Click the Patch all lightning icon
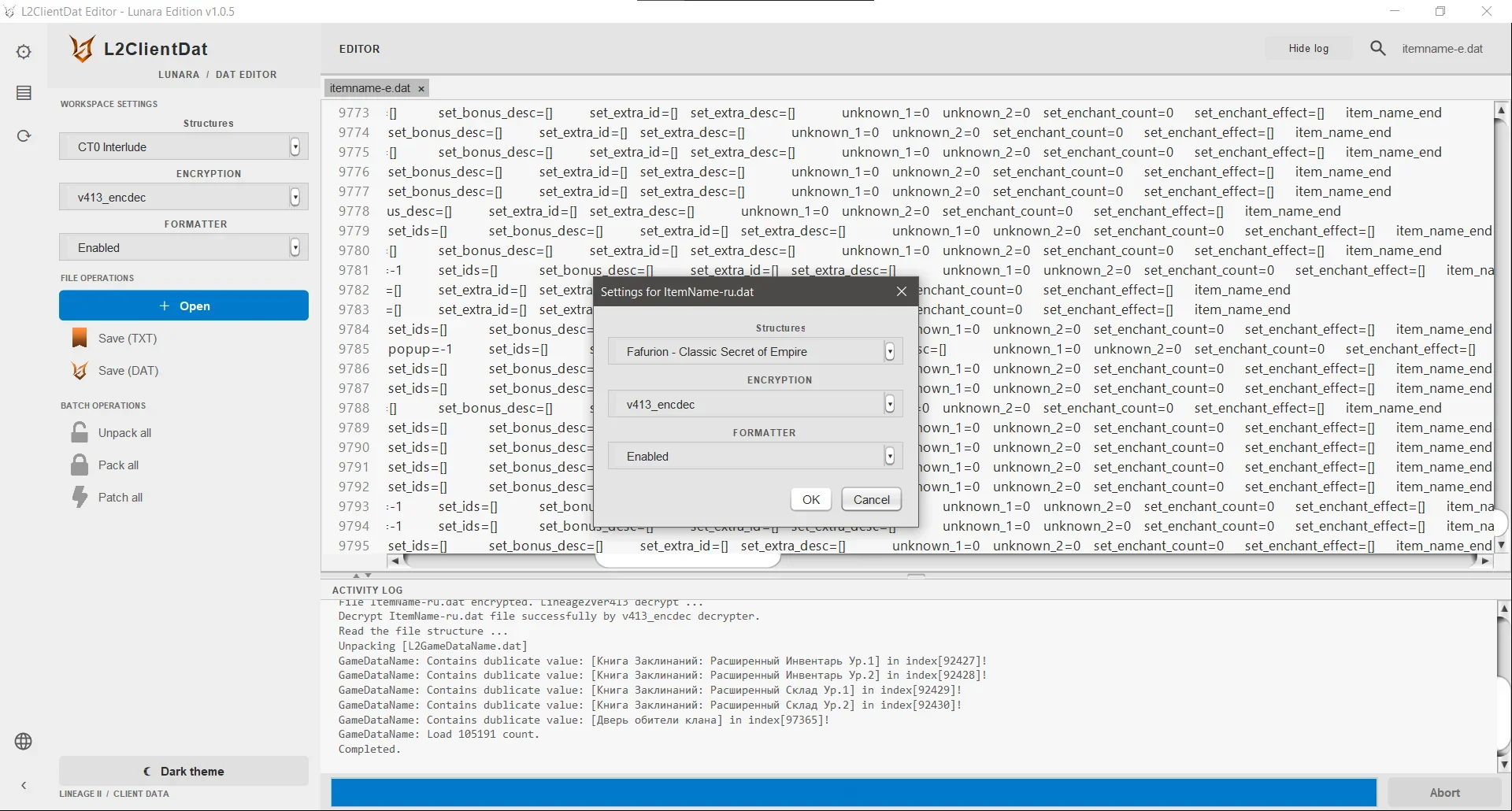The width and height of the screenshot is (1512, 811). pyautogui.click(x=80, y=498)
